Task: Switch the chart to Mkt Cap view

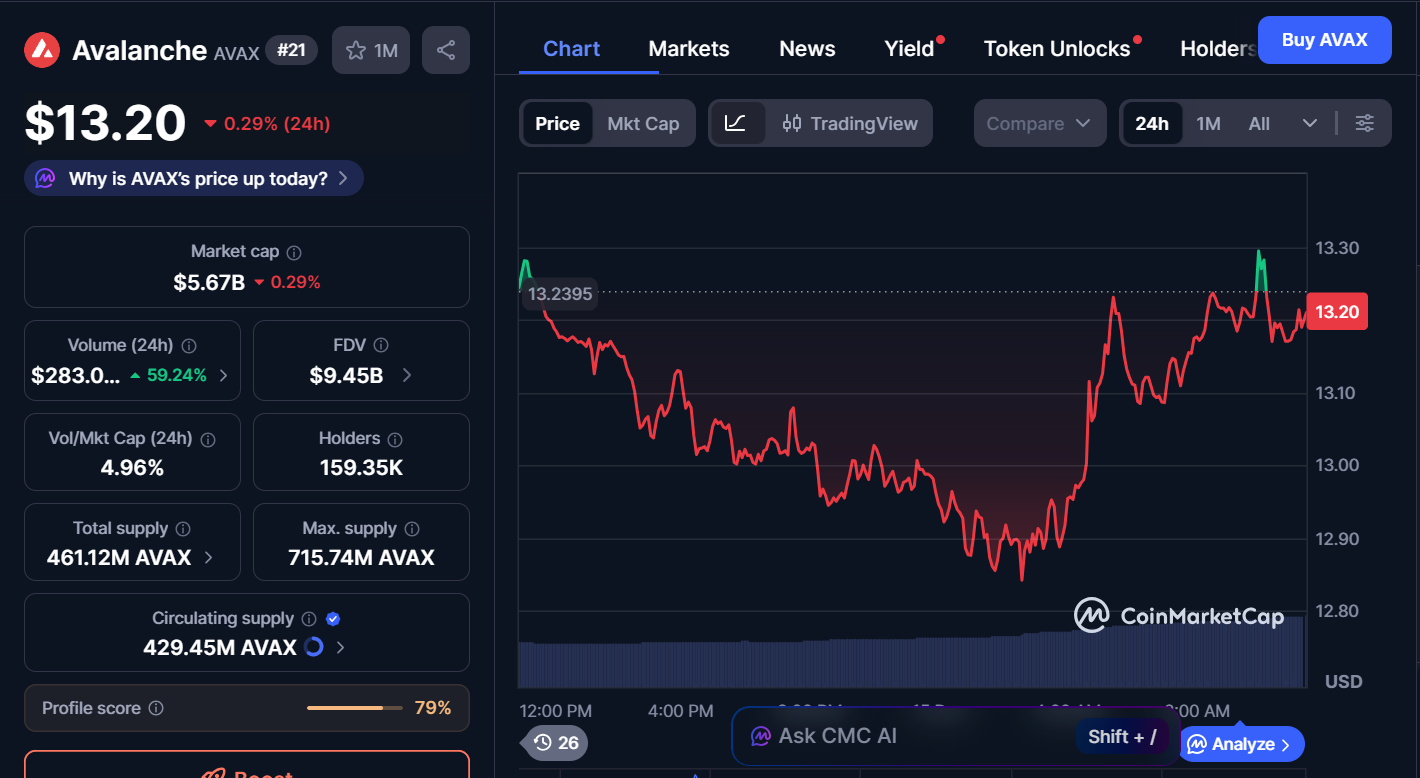Action: [x=643, y=122]
